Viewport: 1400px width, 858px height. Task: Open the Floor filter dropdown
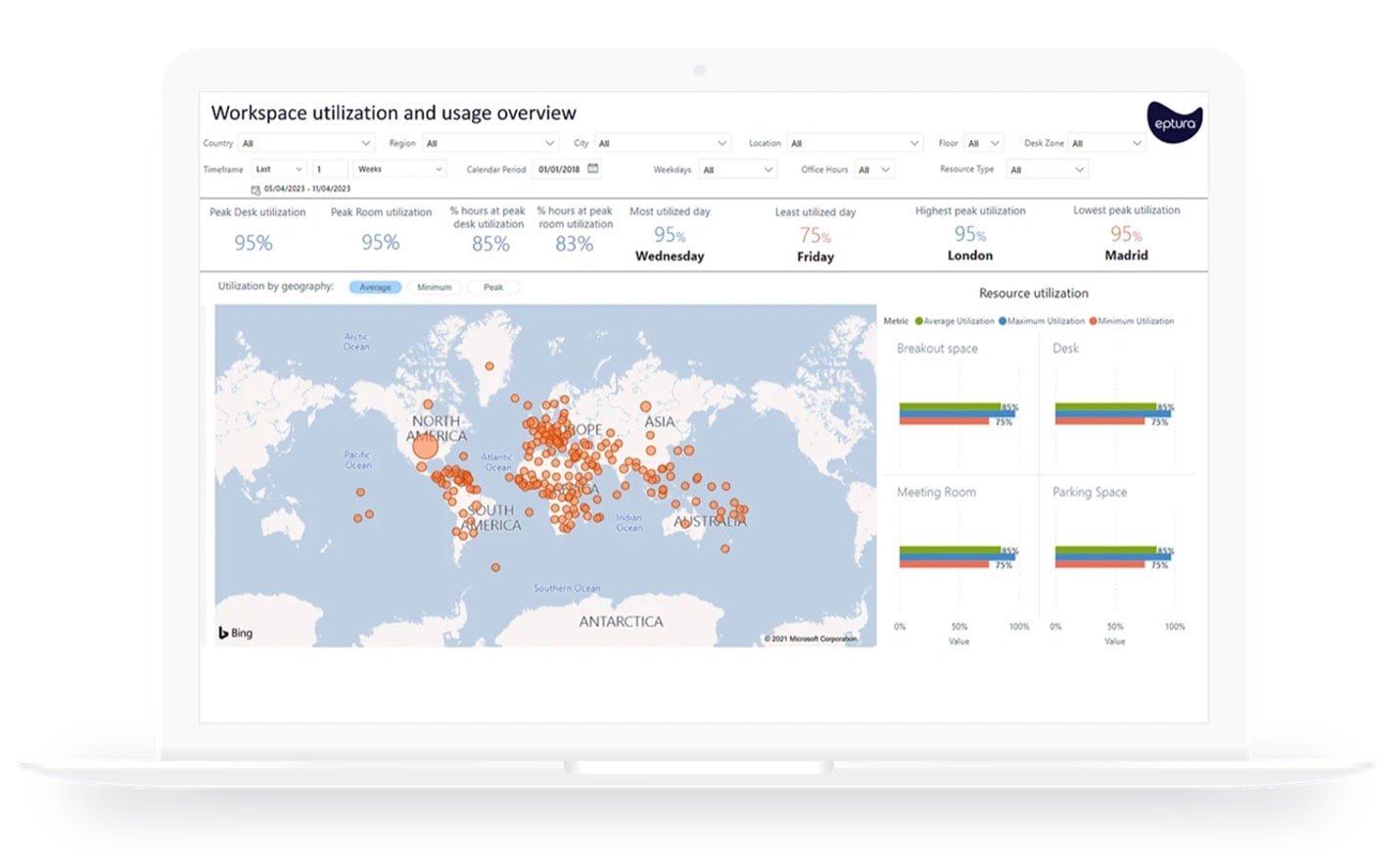tap(984, 143)
